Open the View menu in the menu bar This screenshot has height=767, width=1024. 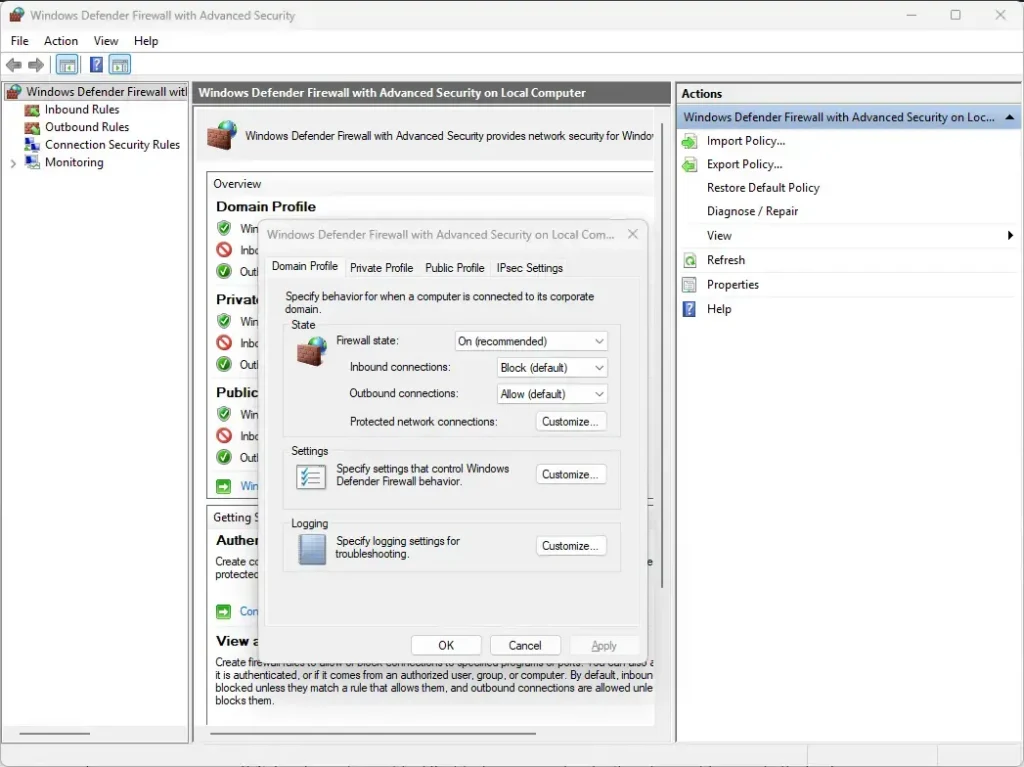coord(106,41)
